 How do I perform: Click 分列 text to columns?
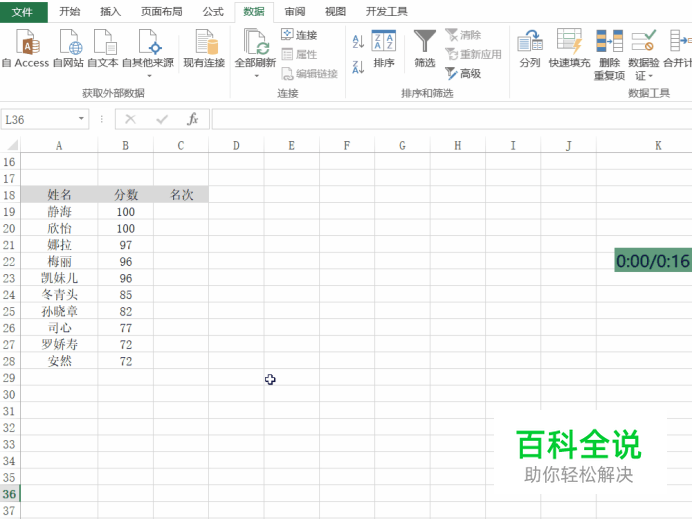pos(530,49)
